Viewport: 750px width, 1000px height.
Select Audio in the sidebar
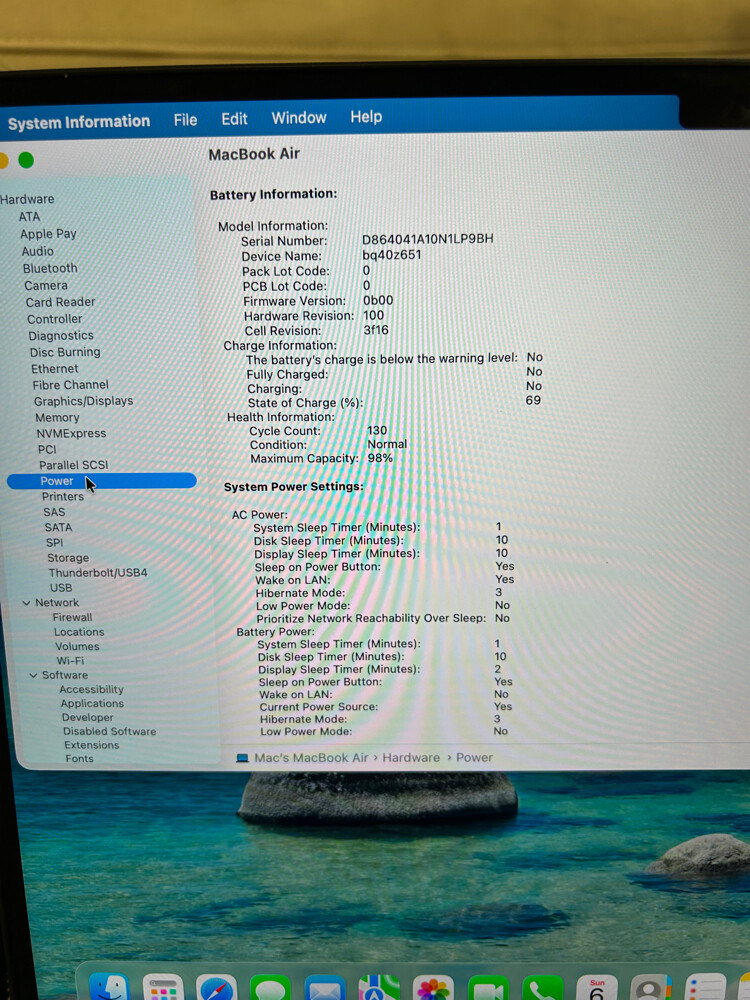point(38,251)
